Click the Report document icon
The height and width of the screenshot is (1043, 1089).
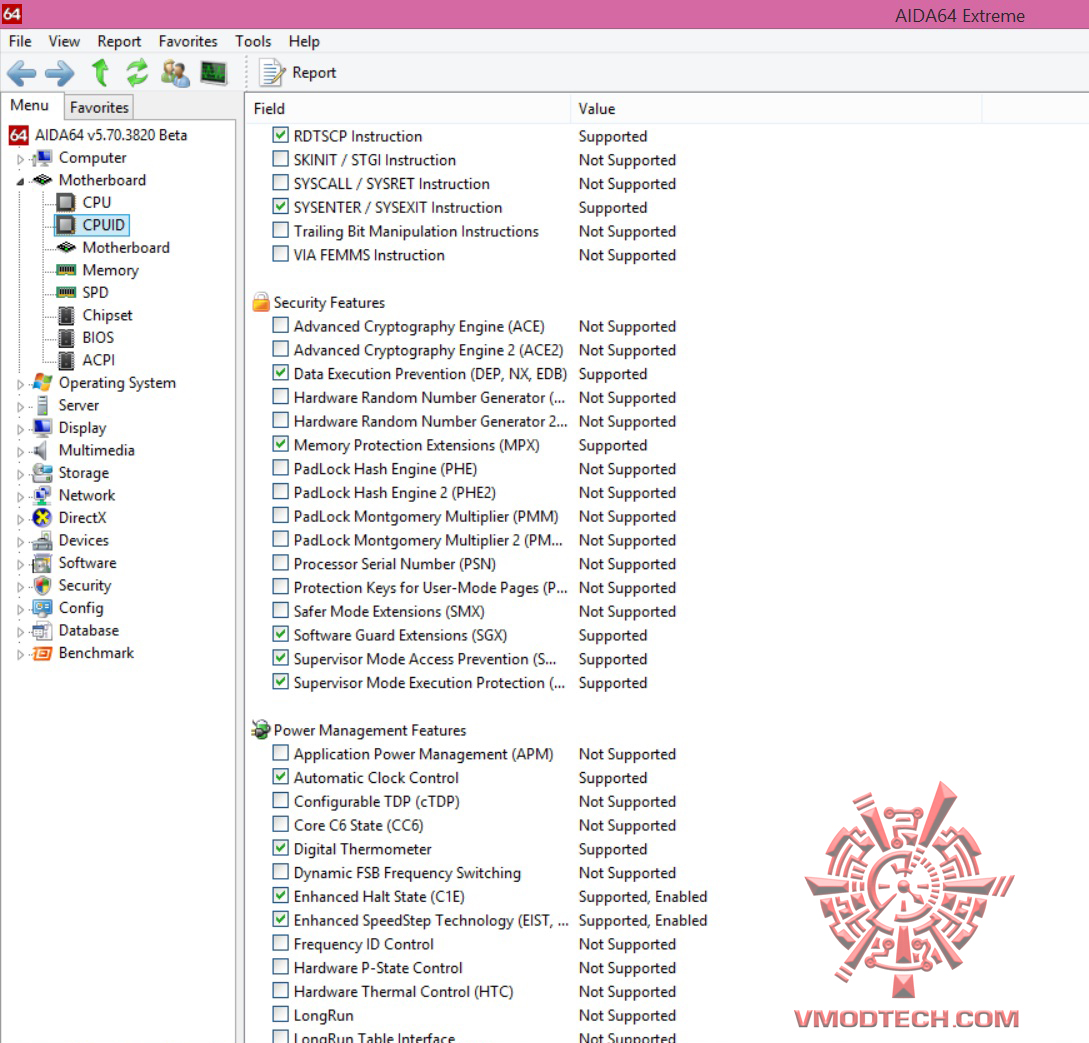(x=272, y=72)
